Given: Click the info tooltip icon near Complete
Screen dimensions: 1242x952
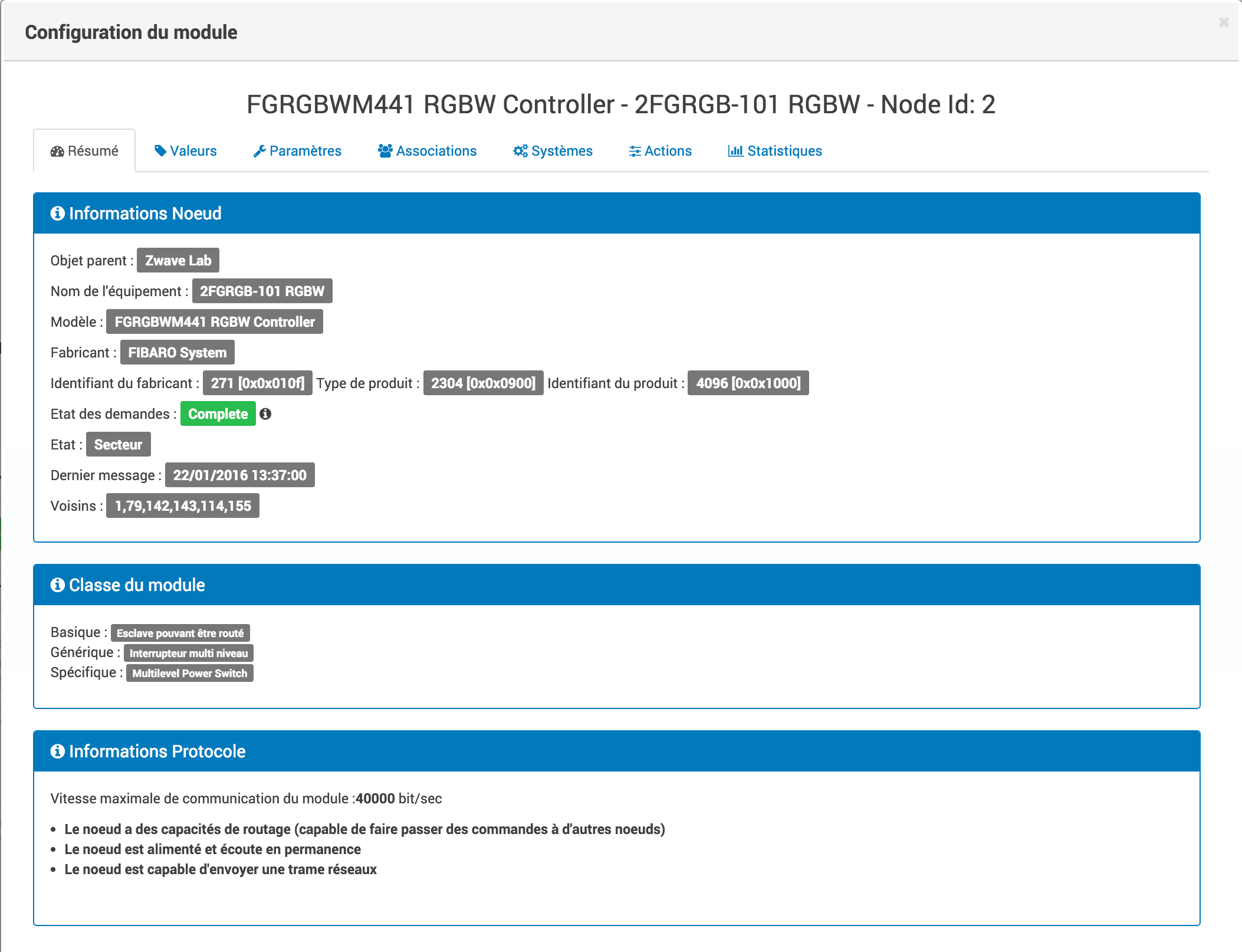Looking at the screenshot, I should click(x=265, y=413).
